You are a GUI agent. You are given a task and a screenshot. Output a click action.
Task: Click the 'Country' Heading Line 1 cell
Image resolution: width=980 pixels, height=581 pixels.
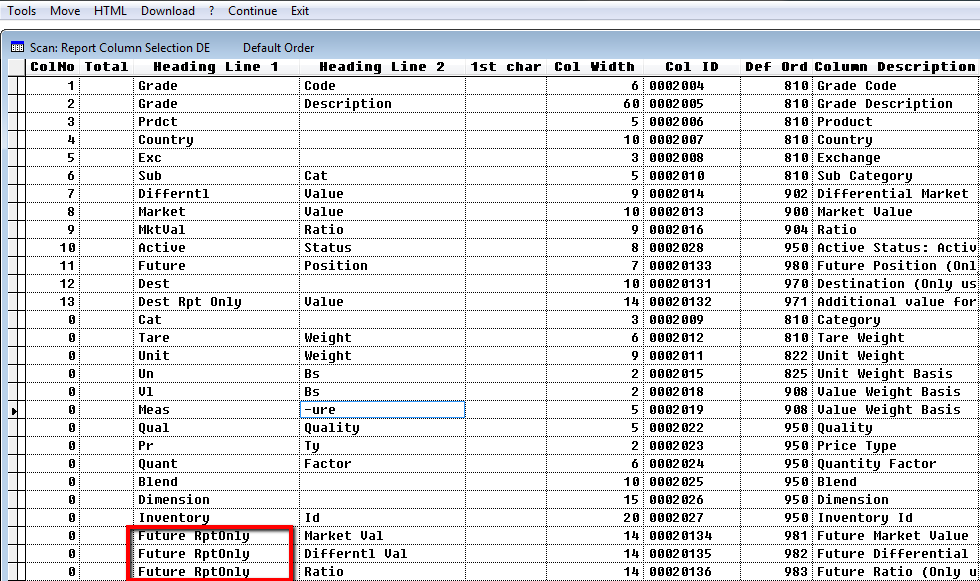point(216,140)
